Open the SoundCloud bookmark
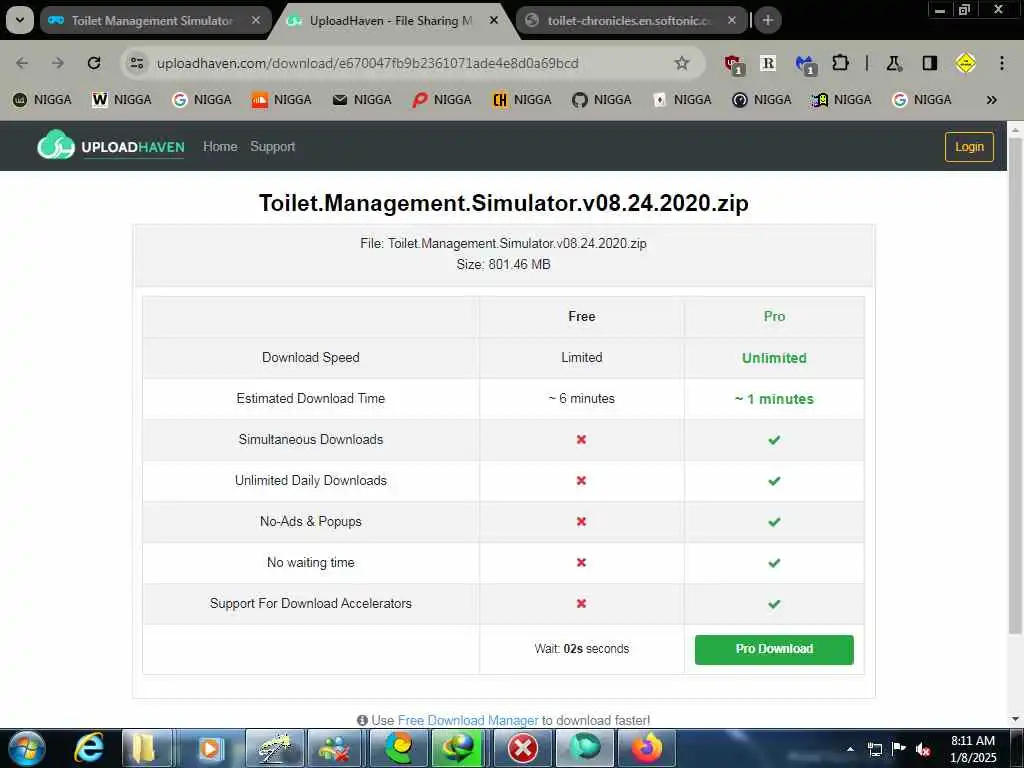The height and width of the screenshot is (768, 1024). [x=282, y=99]
